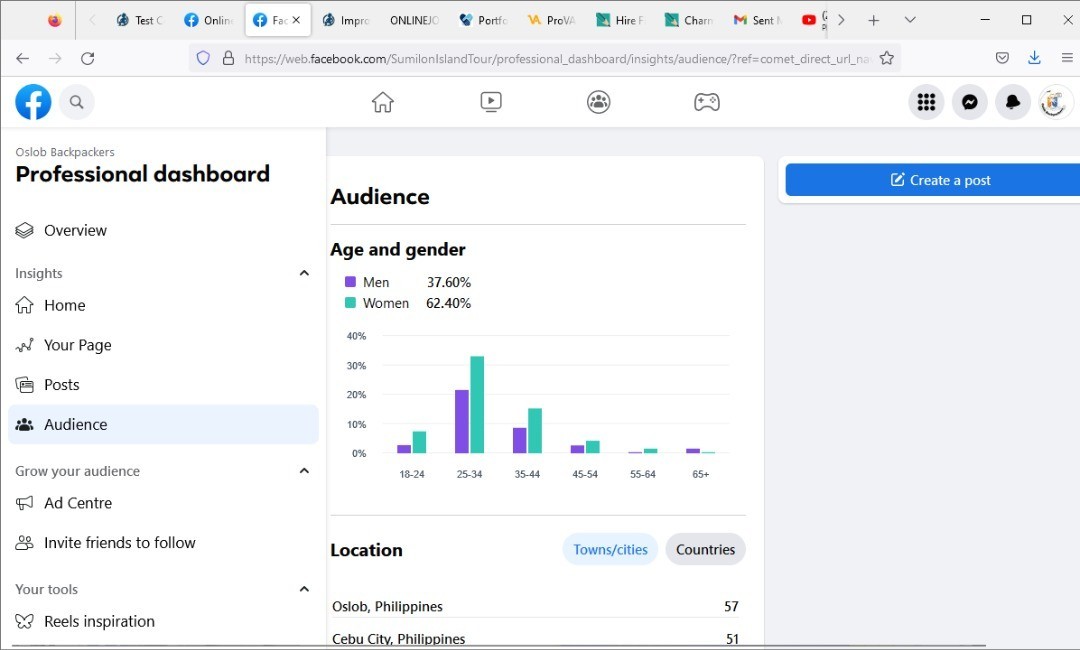The width and height of the screenshot is (1080, 650).
Task: Open Firefox Pocket save icon
Action: [x=1002, y=59]
